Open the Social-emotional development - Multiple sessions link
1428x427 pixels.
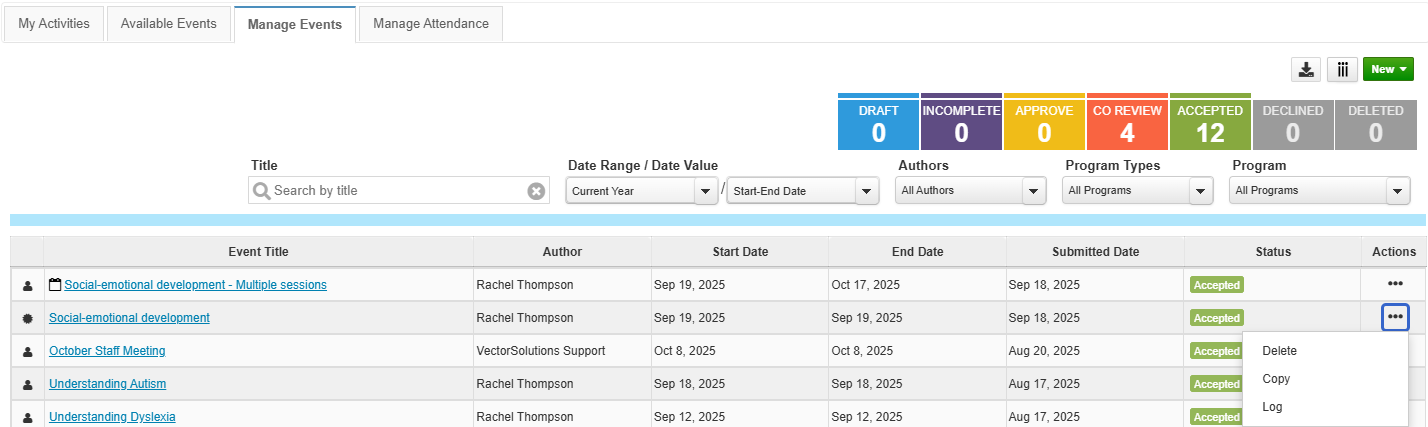coord(195,285)
